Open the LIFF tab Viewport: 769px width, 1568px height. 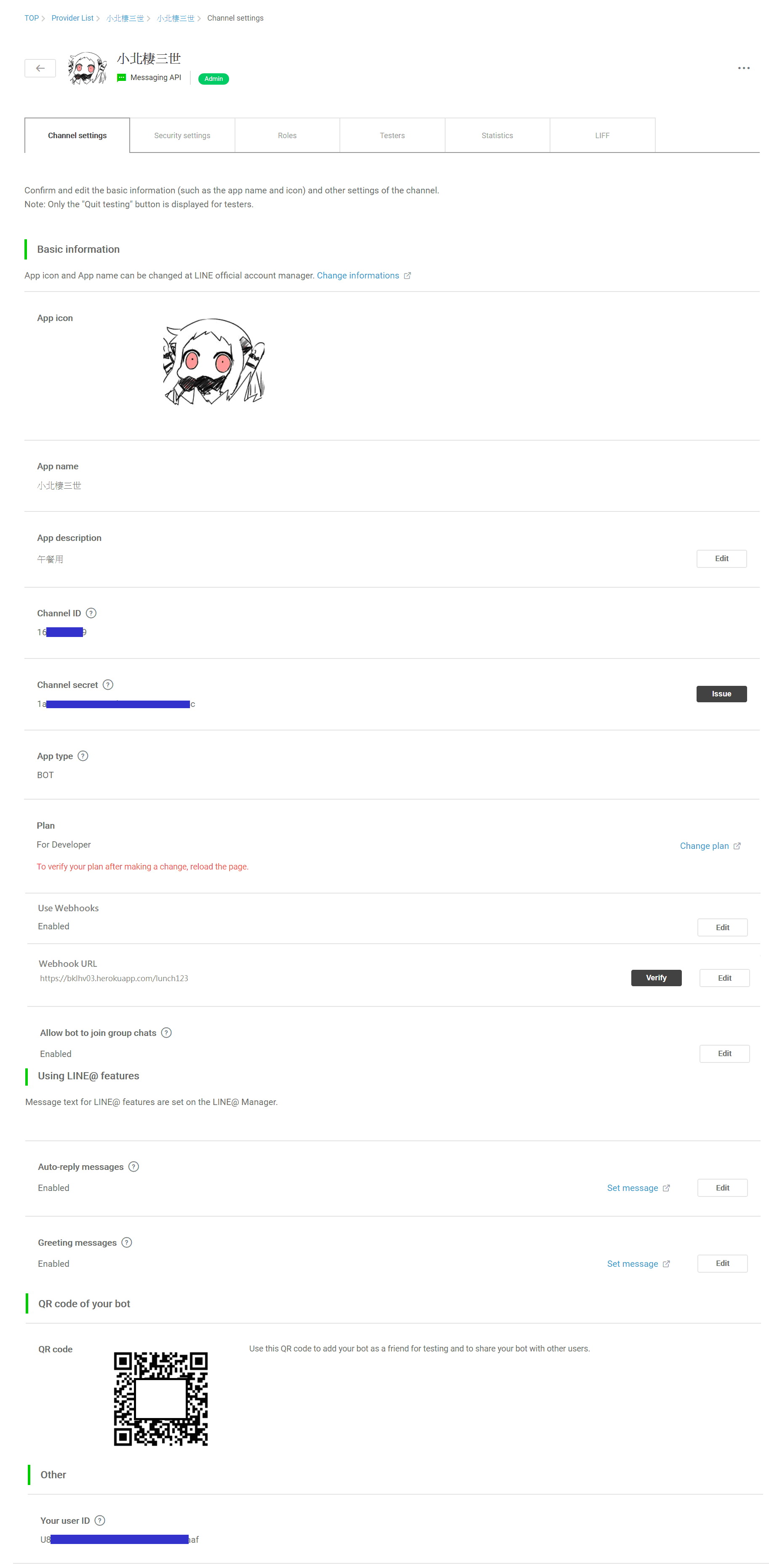(602, 136)
